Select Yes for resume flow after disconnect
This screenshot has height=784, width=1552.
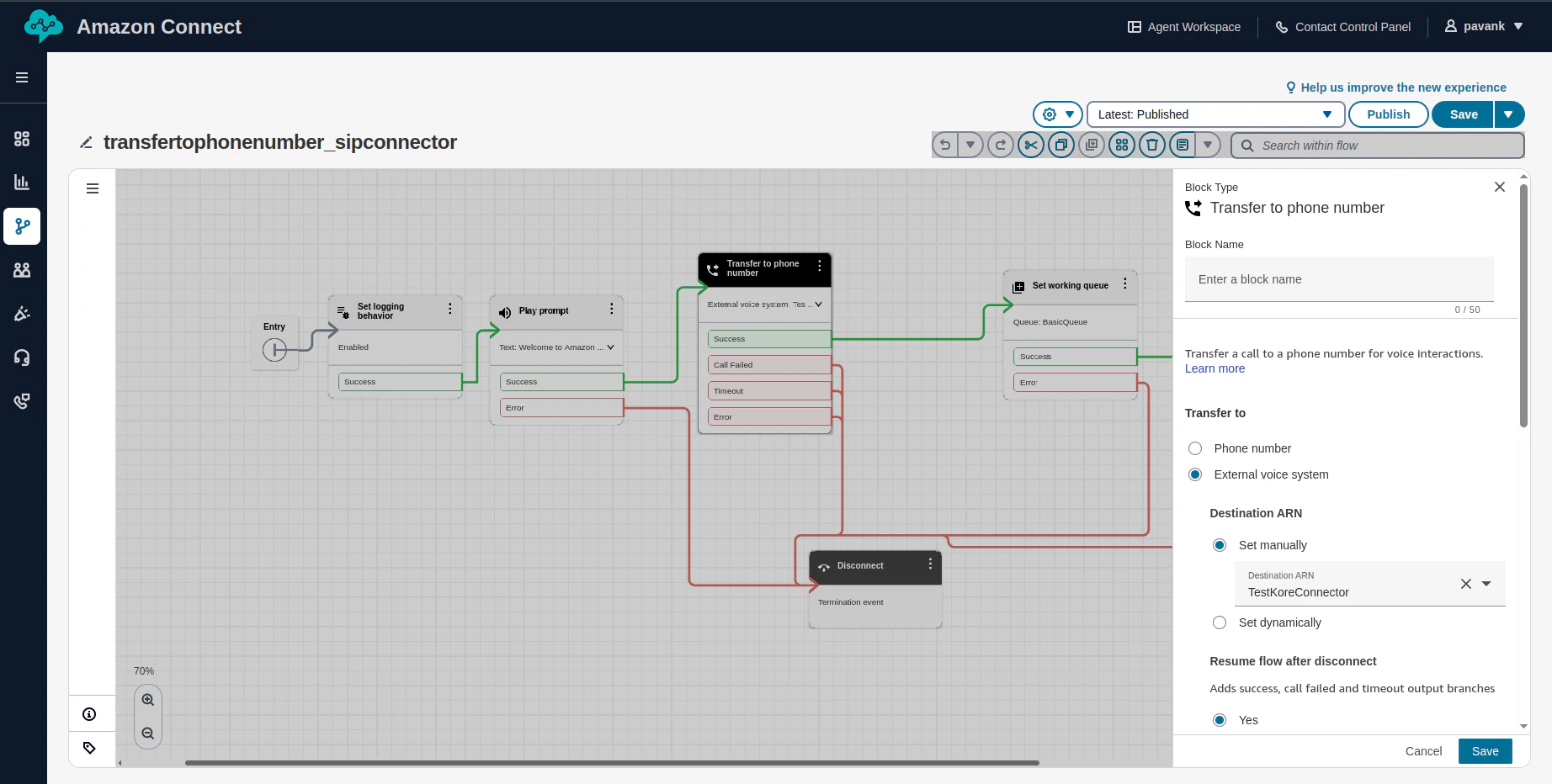coord(1219,719)
